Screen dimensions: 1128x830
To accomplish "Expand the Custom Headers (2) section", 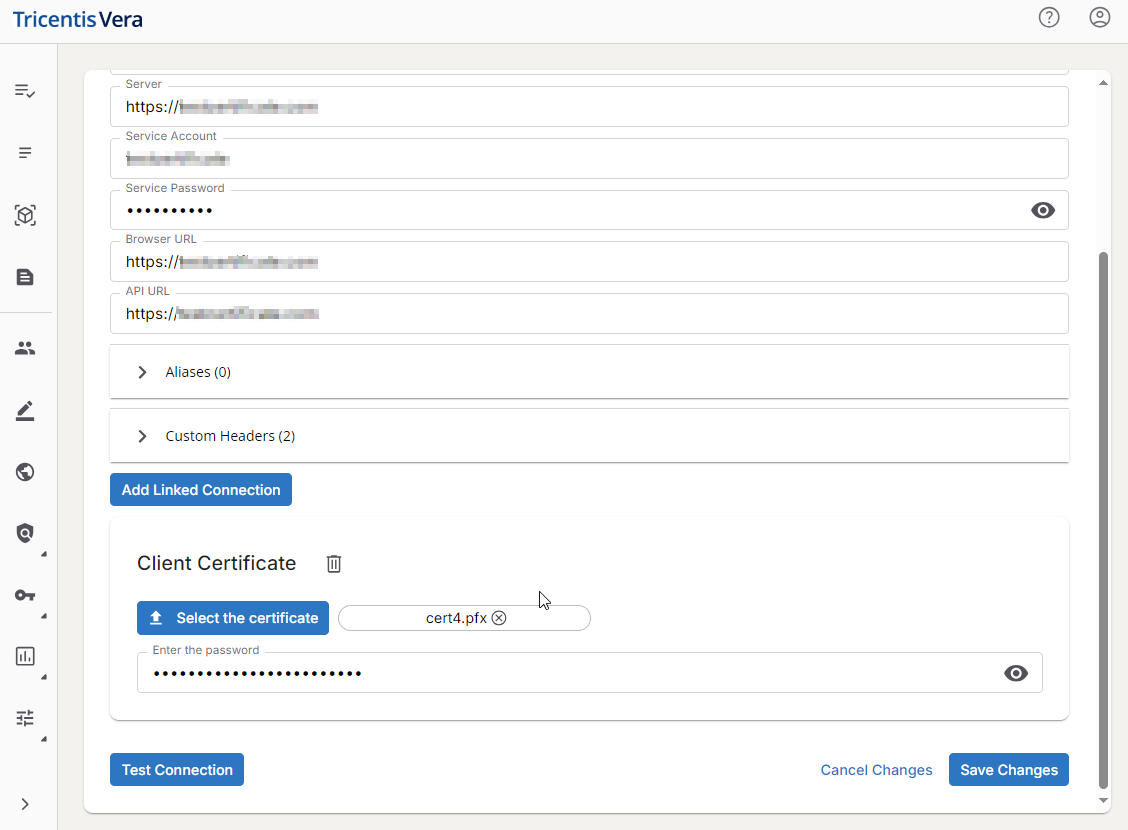I will pos(142,436).
